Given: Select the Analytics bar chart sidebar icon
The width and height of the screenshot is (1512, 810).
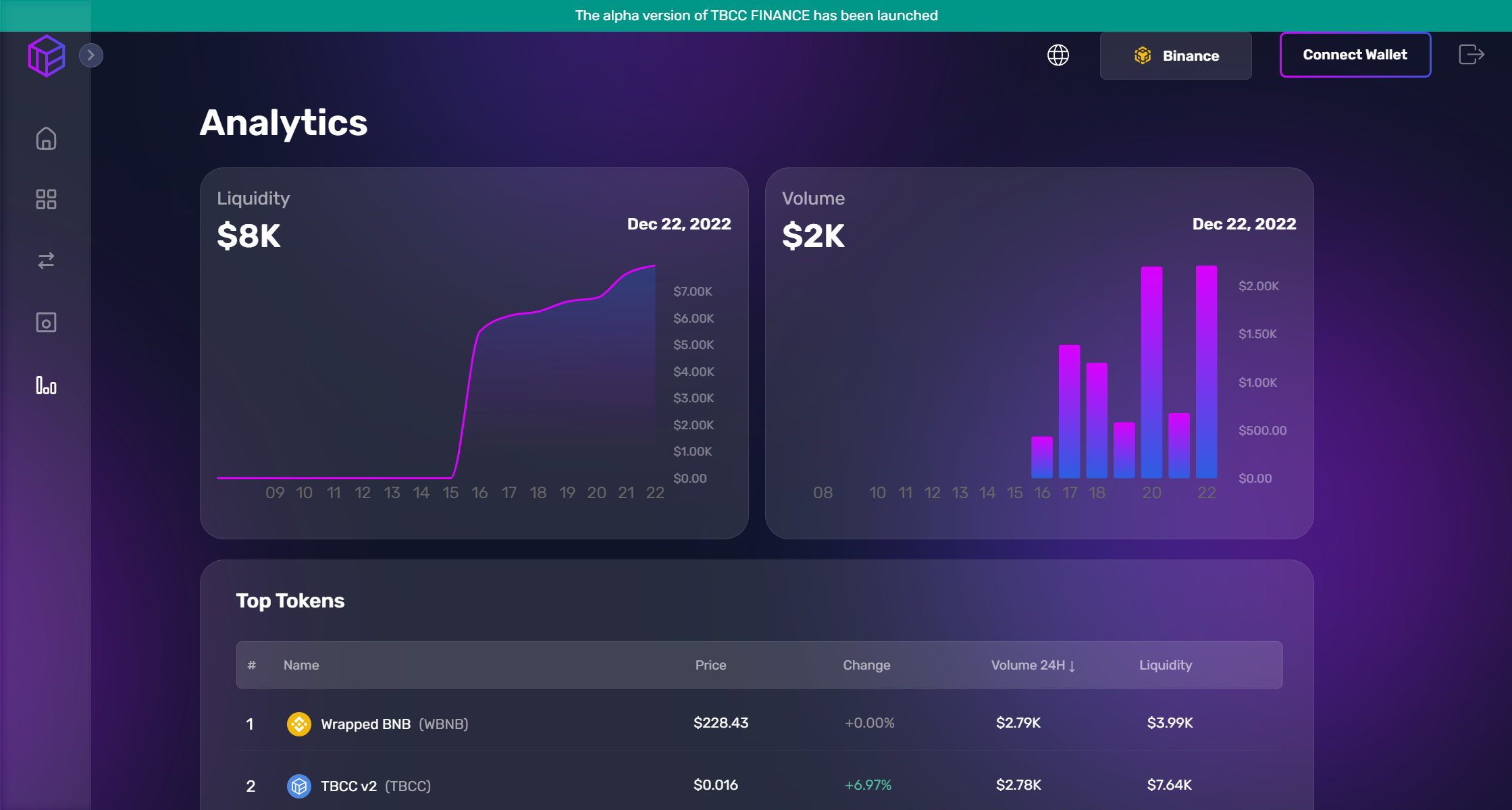Looking at the screenshot, I should pos(46,385).
